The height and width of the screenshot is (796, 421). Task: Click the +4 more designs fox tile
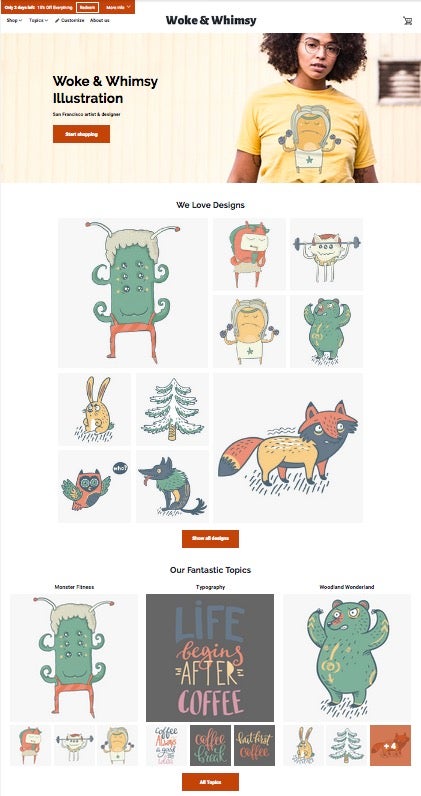390,745
